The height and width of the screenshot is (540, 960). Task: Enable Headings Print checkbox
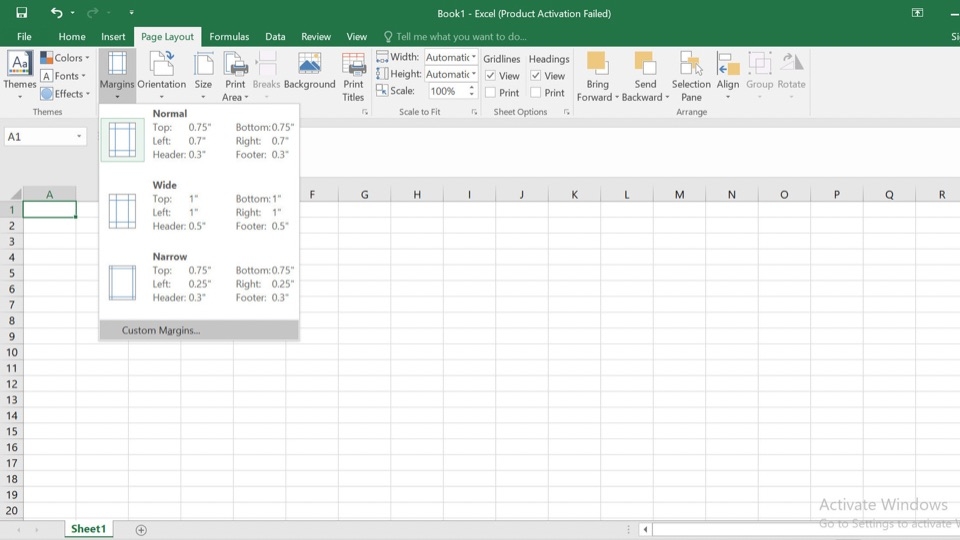[x=536, y=92]
